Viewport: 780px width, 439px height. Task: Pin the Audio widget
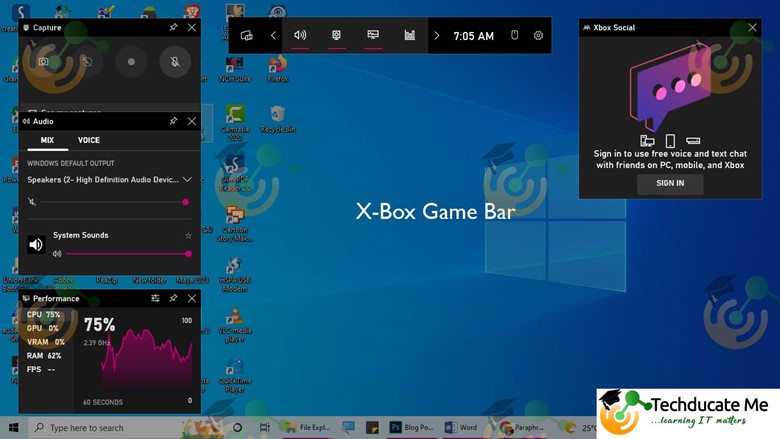(173, 121)
